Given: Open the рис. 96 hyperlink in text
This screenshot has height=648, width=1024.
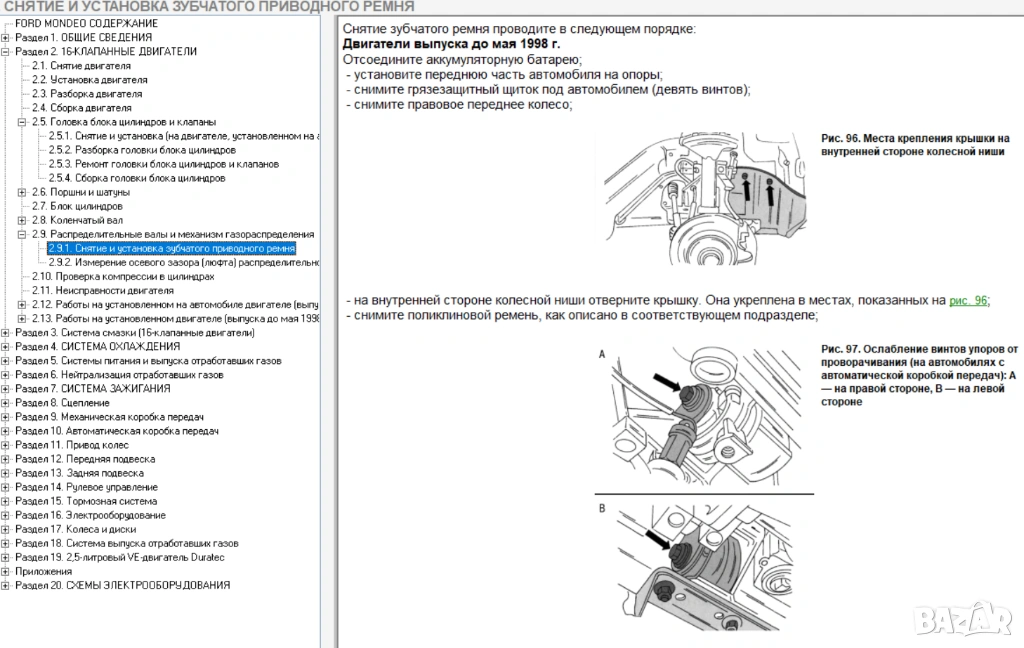Looking at the screenshot, I should tap(967, 300).
